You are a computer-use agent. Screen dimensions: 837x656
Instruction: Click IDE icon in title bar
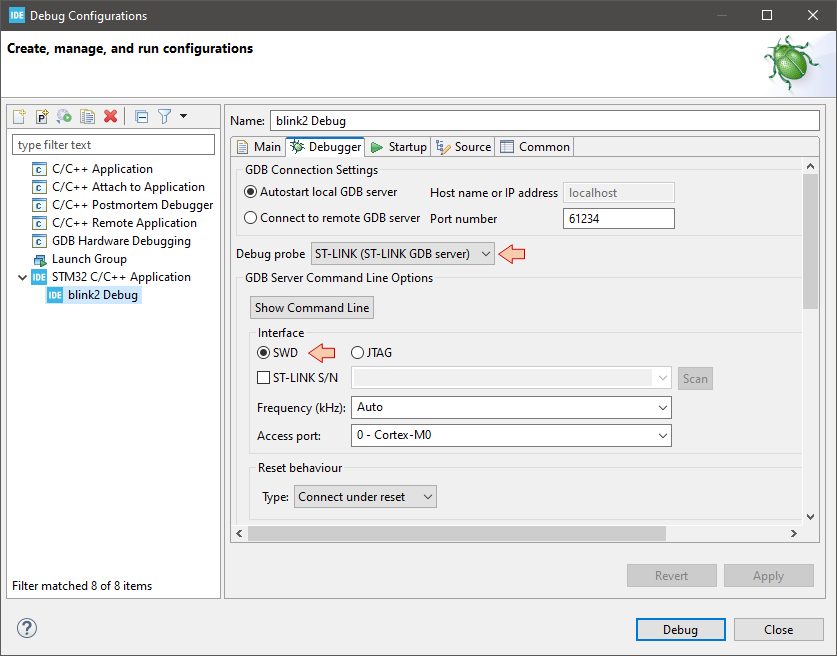pyautogui.click(x=17, y=15)
